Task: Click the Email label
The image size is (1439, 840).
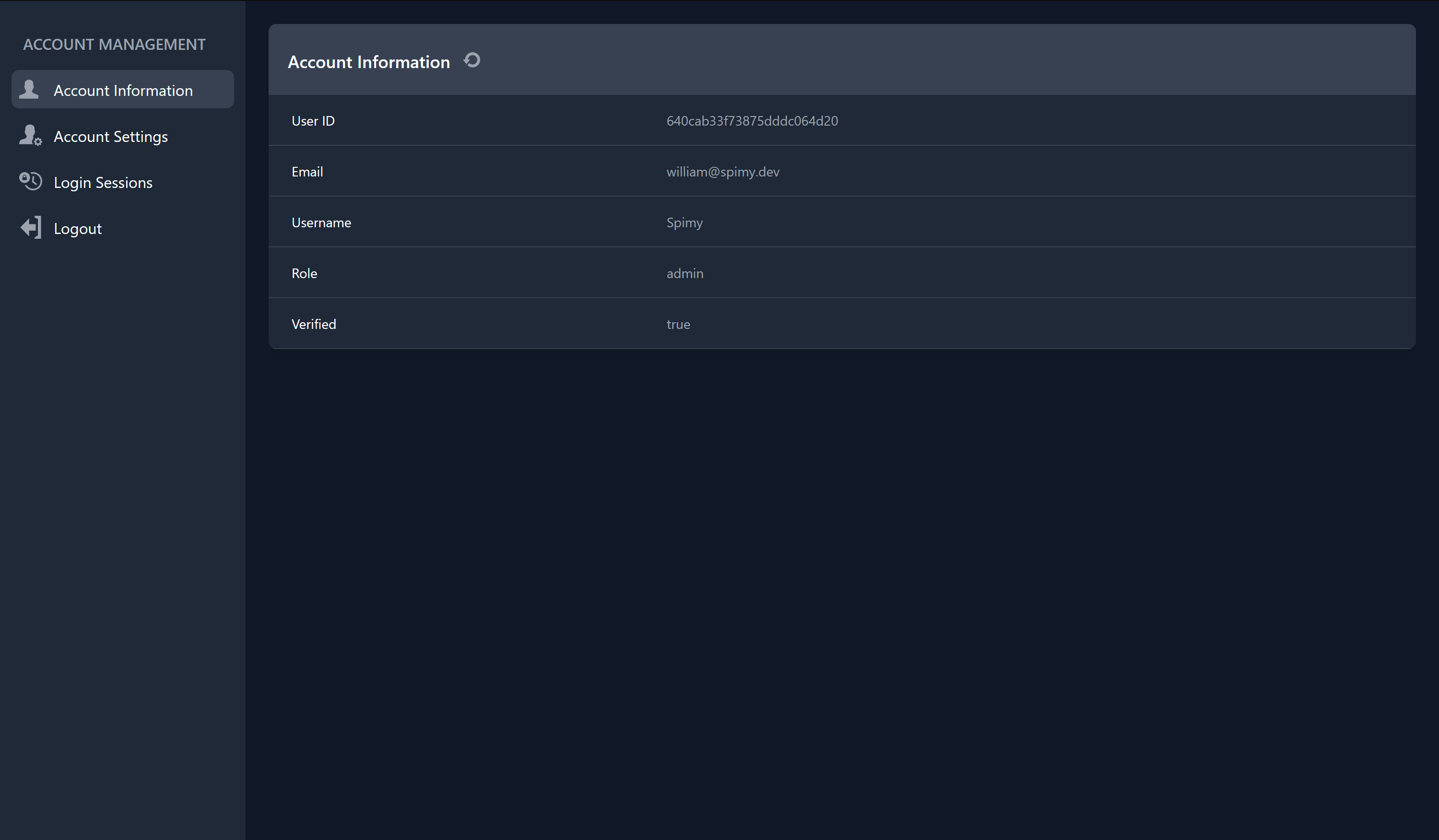Action: pos(307,172)
